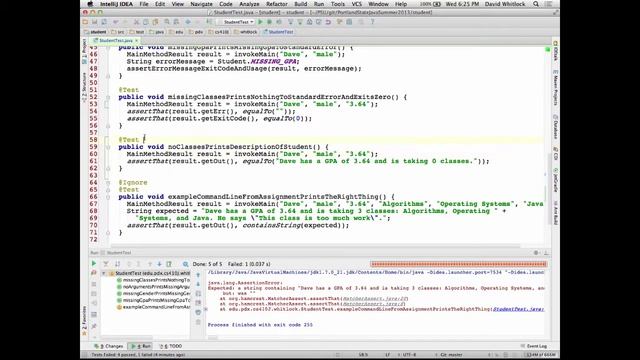
Task: Fold the missingClassesPrintsNothing method at line 52
Action: [x=108, y=97]
